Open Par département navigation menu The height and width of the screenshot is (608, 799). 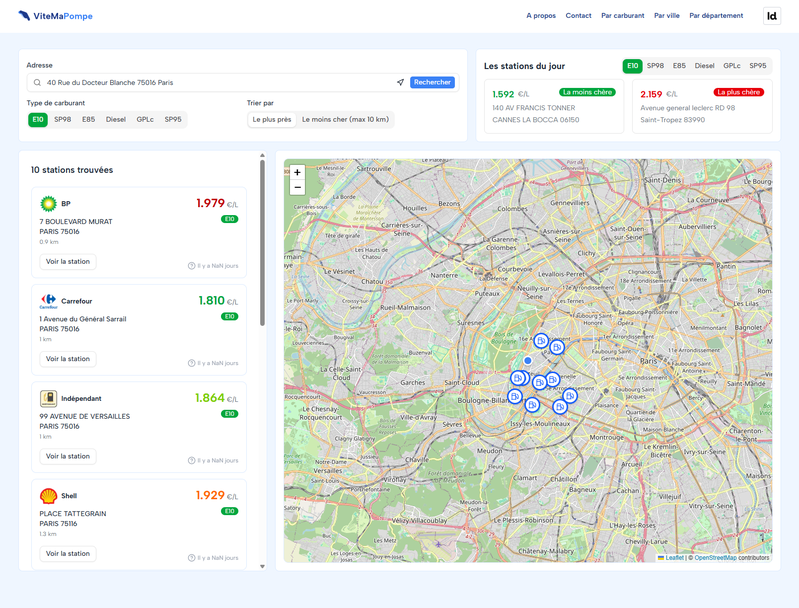click(x=716, y=16)
